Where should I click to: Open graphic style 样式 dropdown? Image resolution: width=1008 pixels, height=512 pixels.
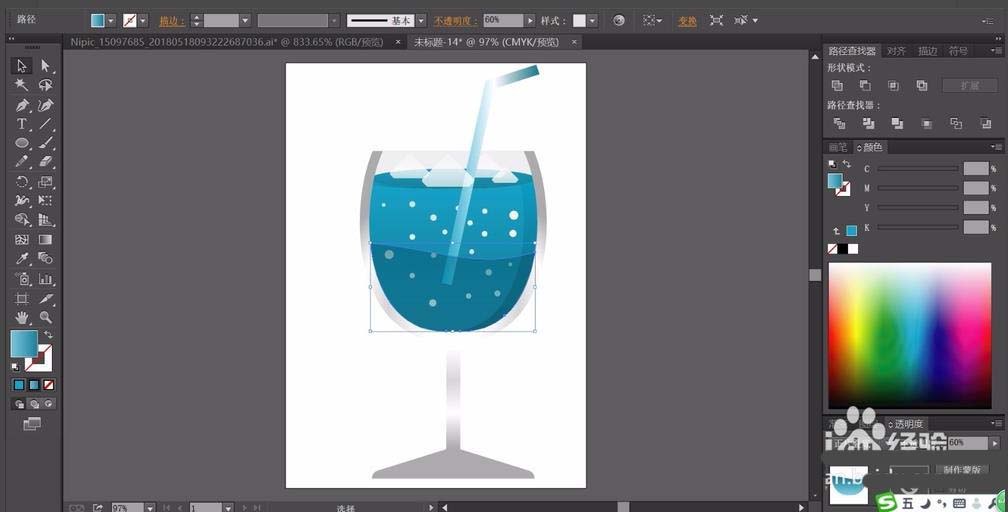tap(592, 21)
